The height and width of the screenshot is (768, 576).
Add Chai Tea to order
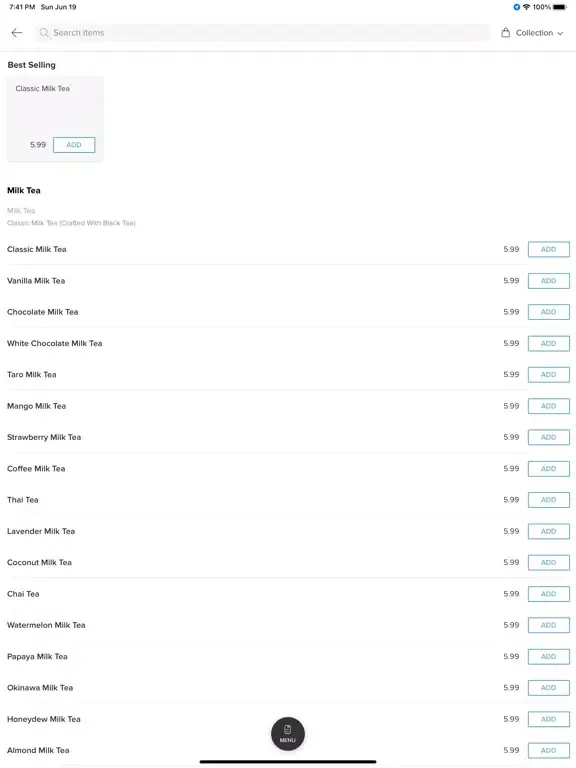549,594
